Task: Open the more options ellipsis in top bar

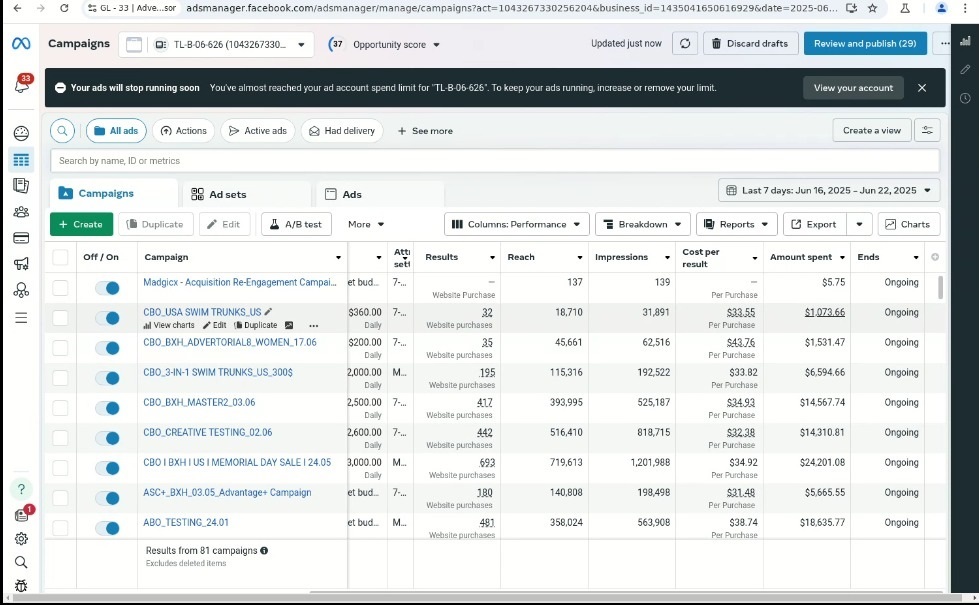Action: click(x=945, y=44)
